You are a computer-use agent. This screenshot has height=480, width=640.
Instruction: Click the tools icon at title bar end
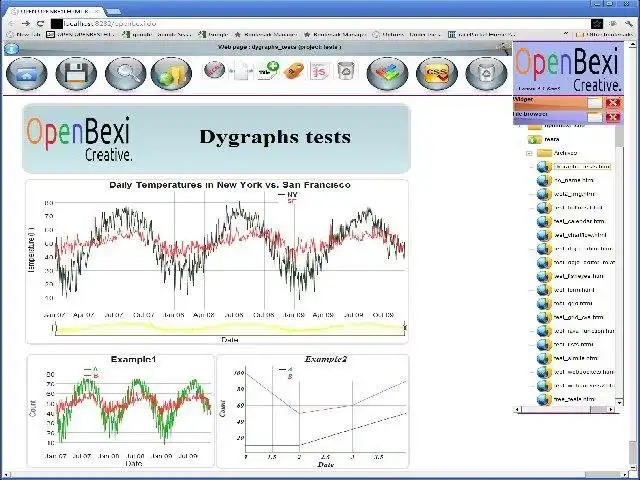(x=504, y=49)
